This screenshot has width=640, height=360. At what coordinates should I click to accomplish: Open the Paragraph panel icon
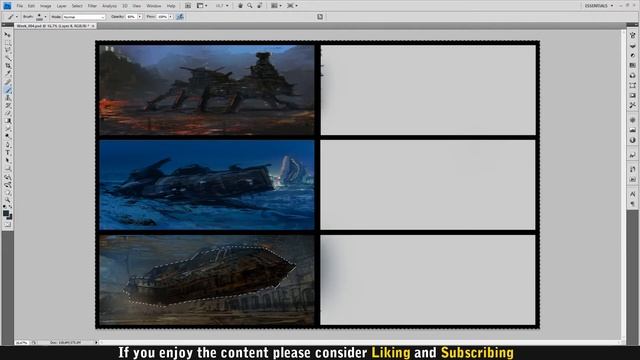coord(632,204)
